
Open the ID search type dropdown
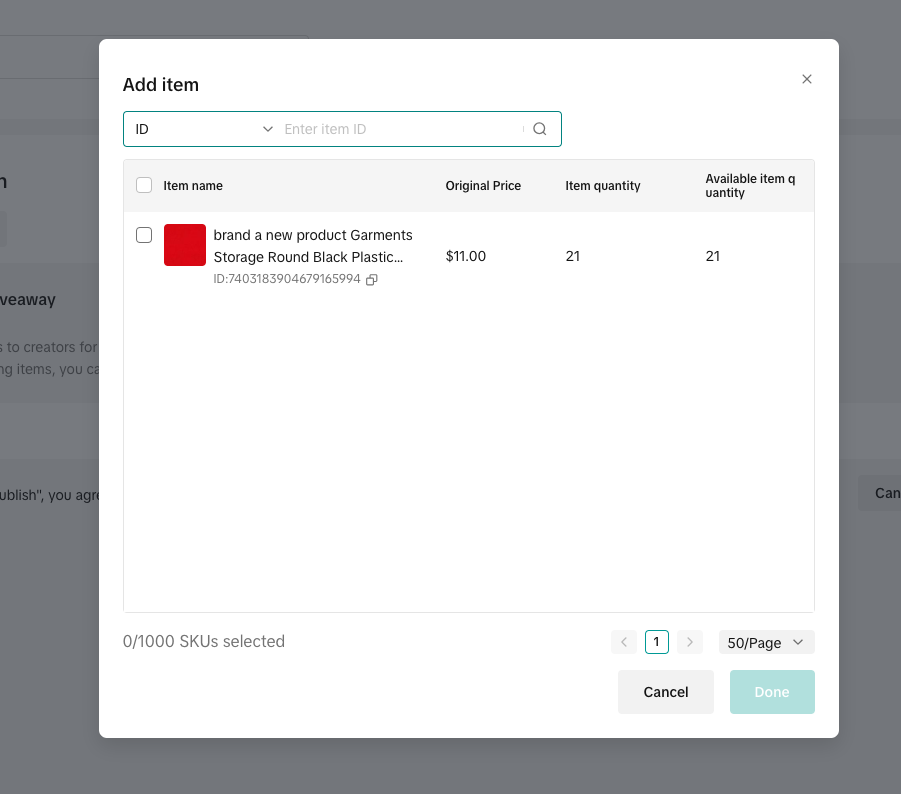click(204, 129)
